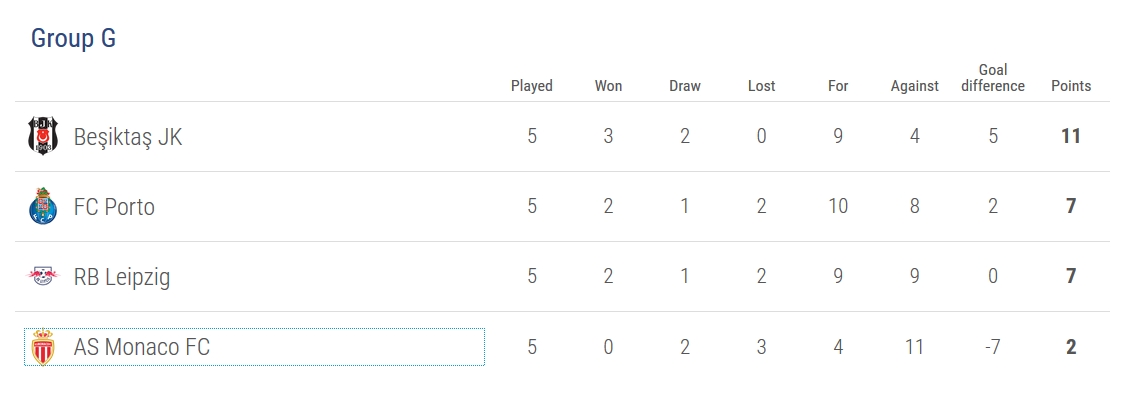
Task: Click the Against column header
Action: click(915, 86)
